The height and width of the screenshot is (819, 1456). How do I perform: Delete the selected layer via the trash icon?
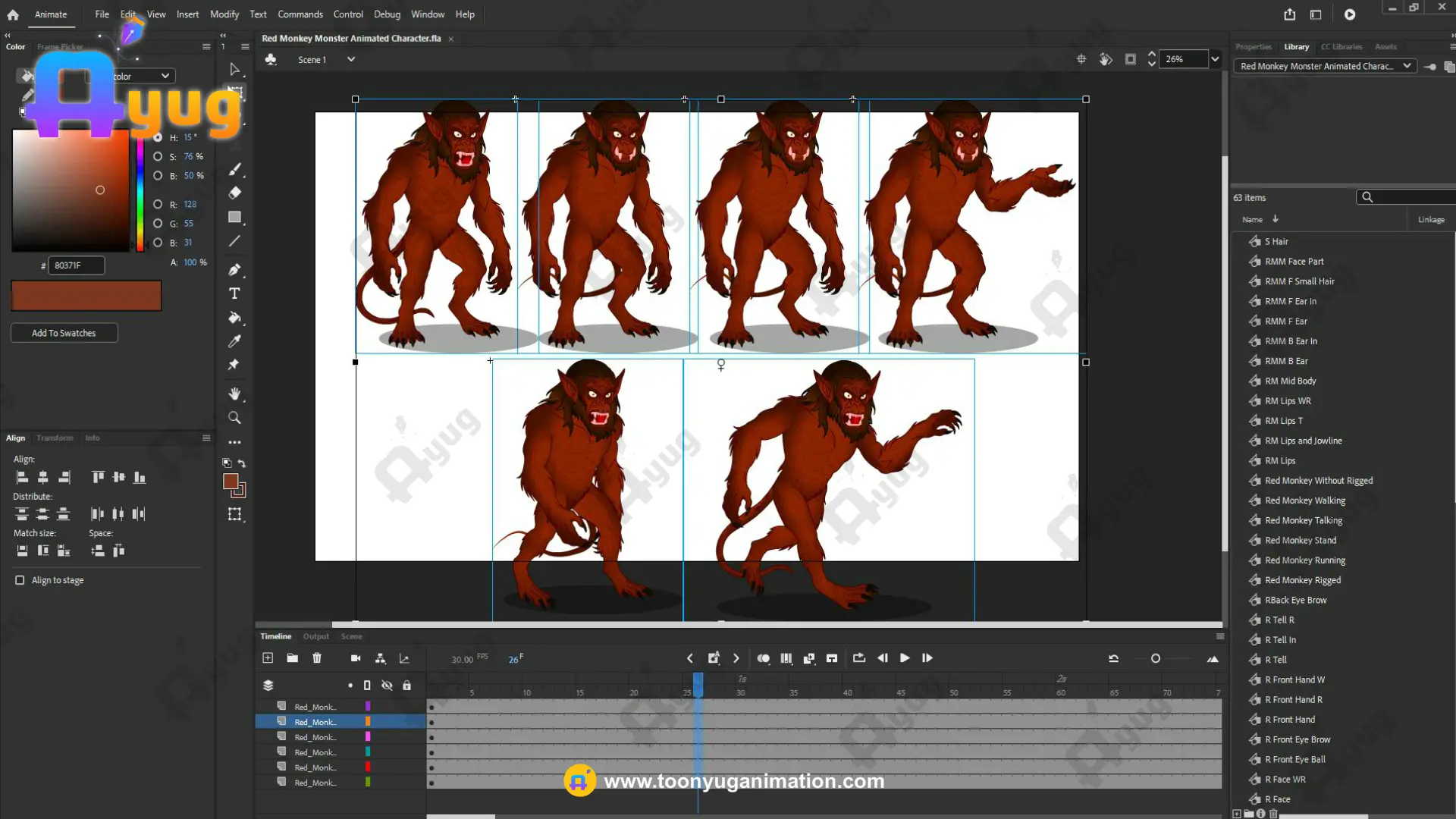point(317,658)
